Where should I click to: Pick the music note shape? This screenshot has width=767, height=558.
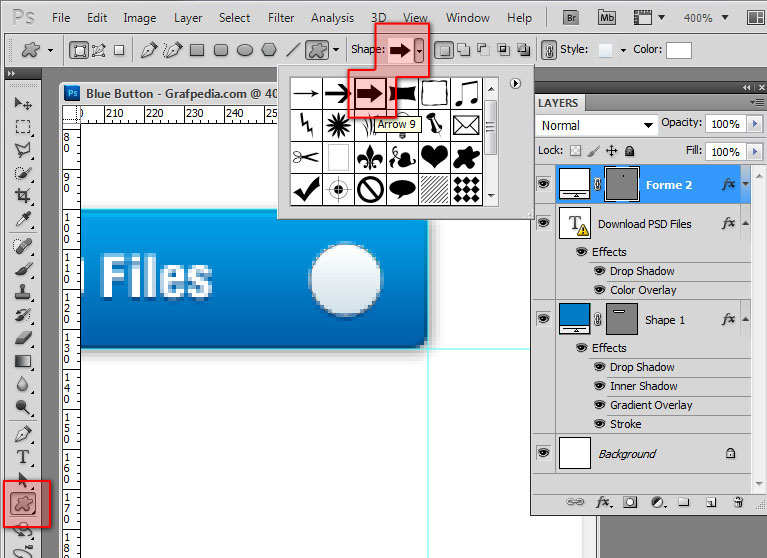tap(466, 93)
